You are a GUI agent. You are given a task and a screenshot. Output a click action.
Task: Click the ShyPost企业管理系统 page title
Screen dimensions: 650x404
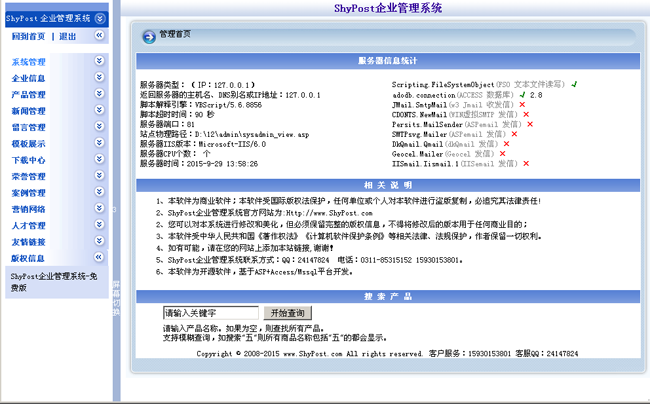point(388,8)
